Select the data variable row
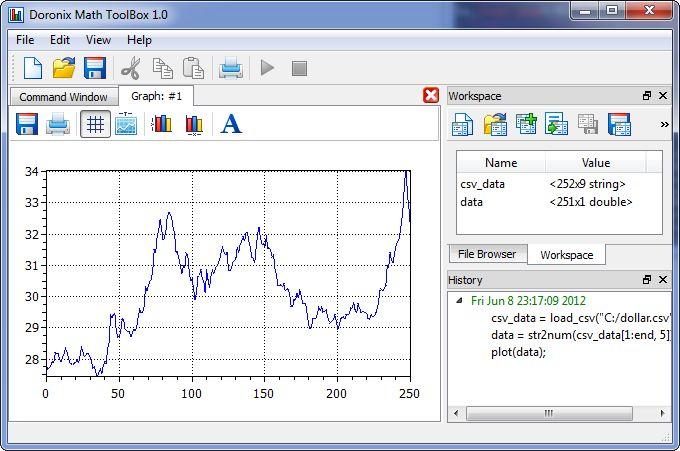 (559, 202)
